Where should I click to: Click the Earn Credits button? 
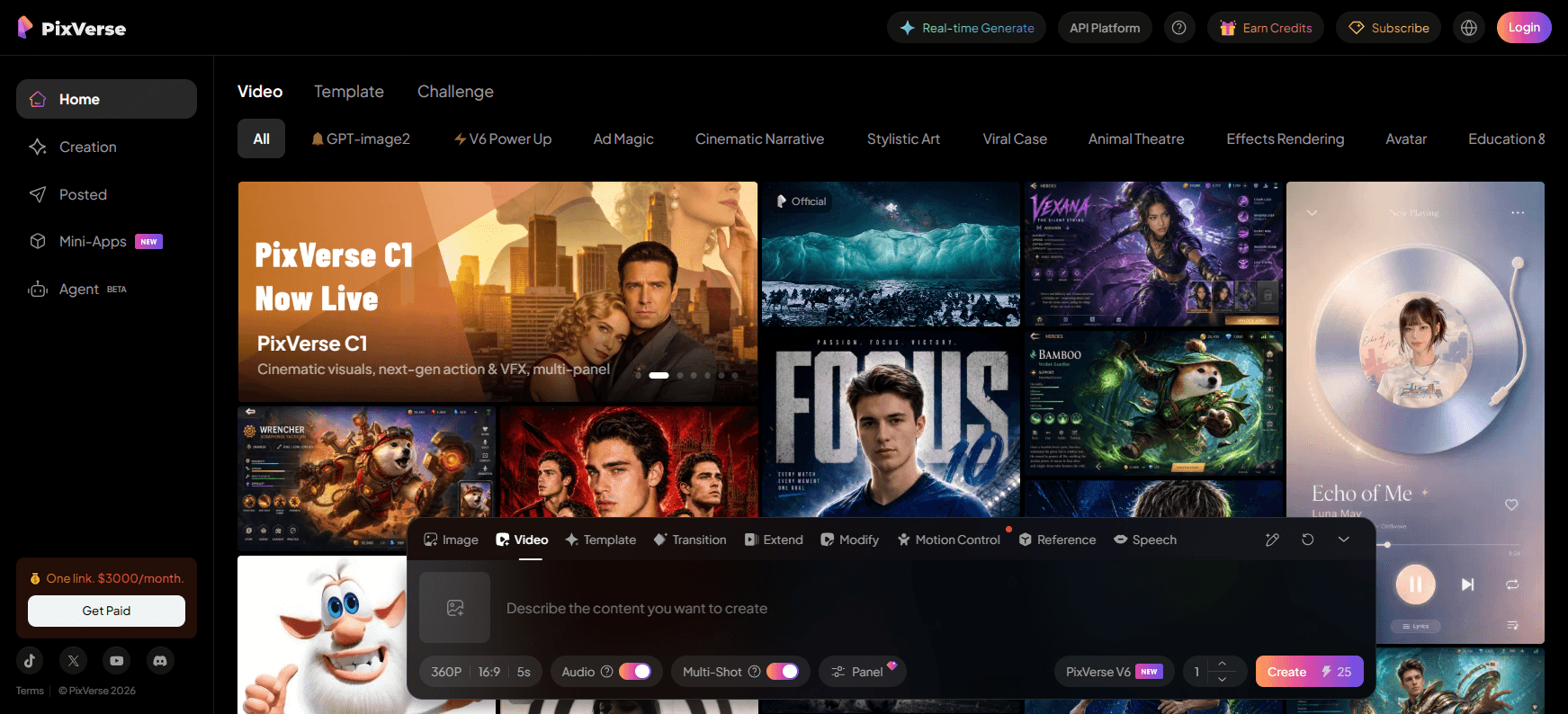point(1266,28)
